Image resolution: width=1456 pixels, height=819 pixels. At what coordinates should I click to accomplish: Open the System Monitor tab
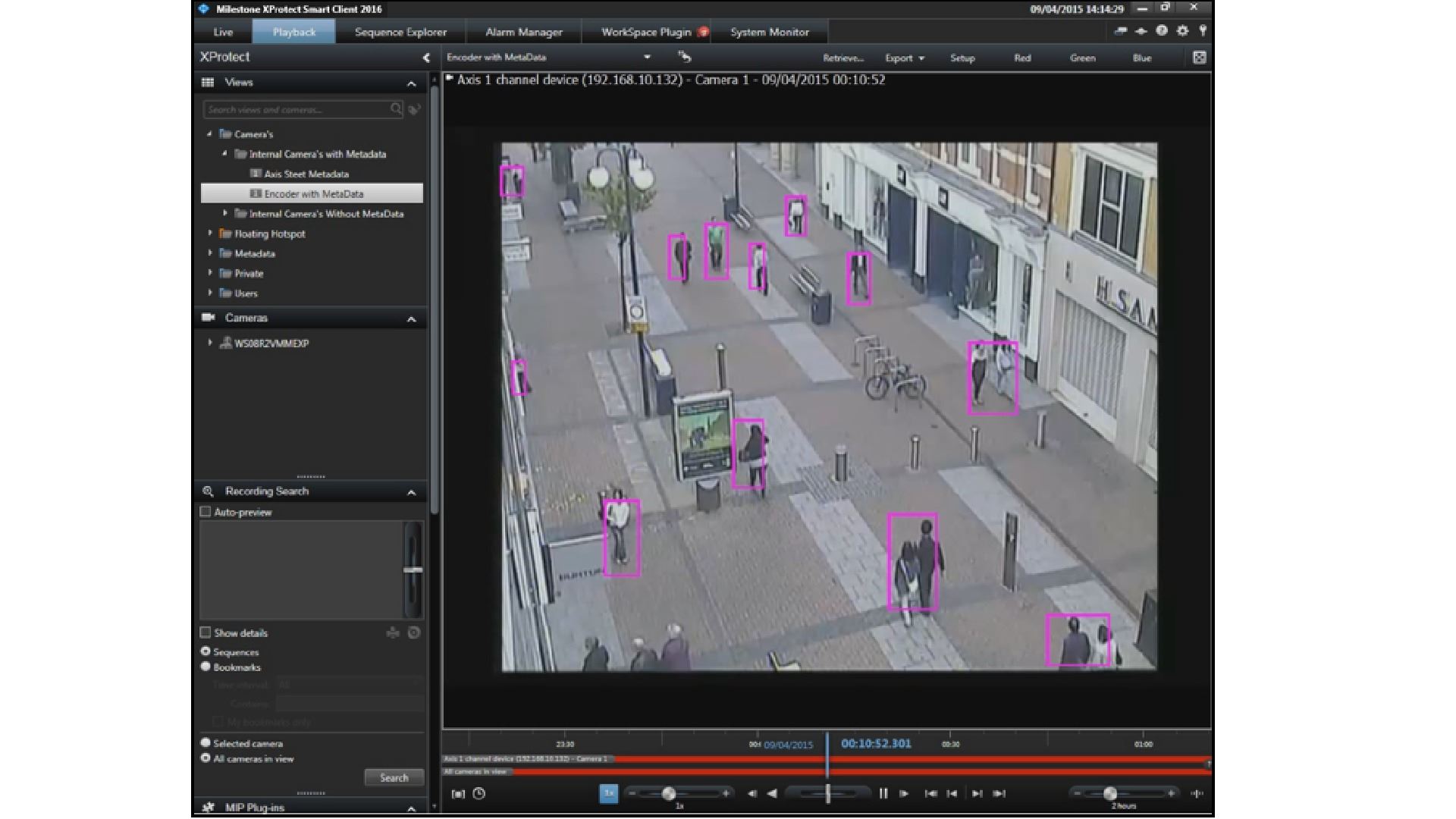pos(770,32)
